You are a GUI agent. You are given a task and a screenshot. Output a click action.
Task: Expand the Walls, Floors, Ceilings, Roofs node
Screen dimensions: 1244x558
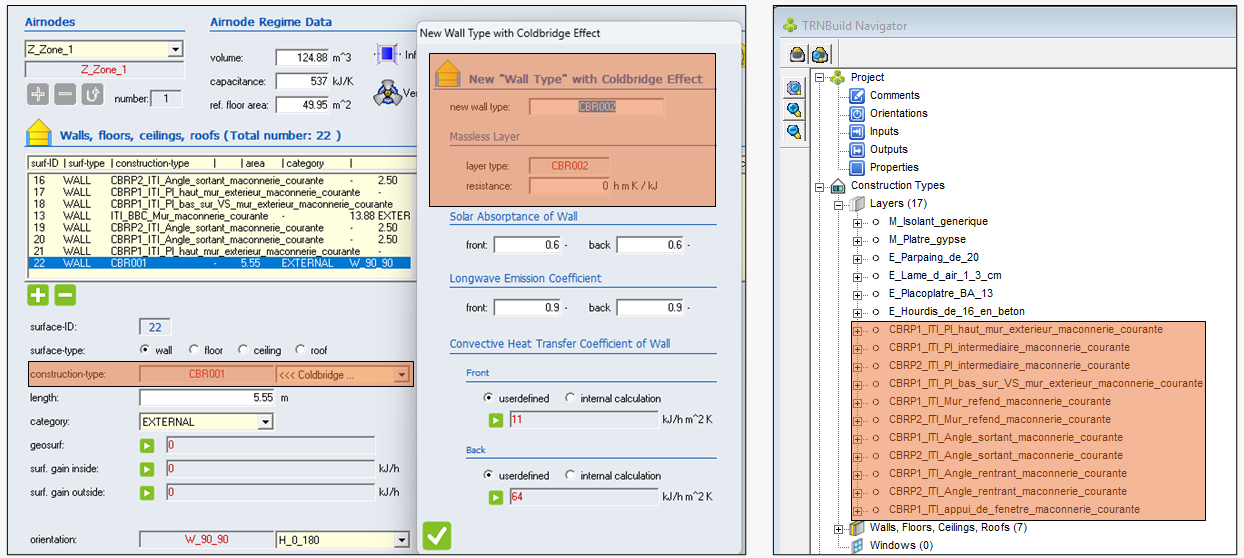[x=839, y=528]
